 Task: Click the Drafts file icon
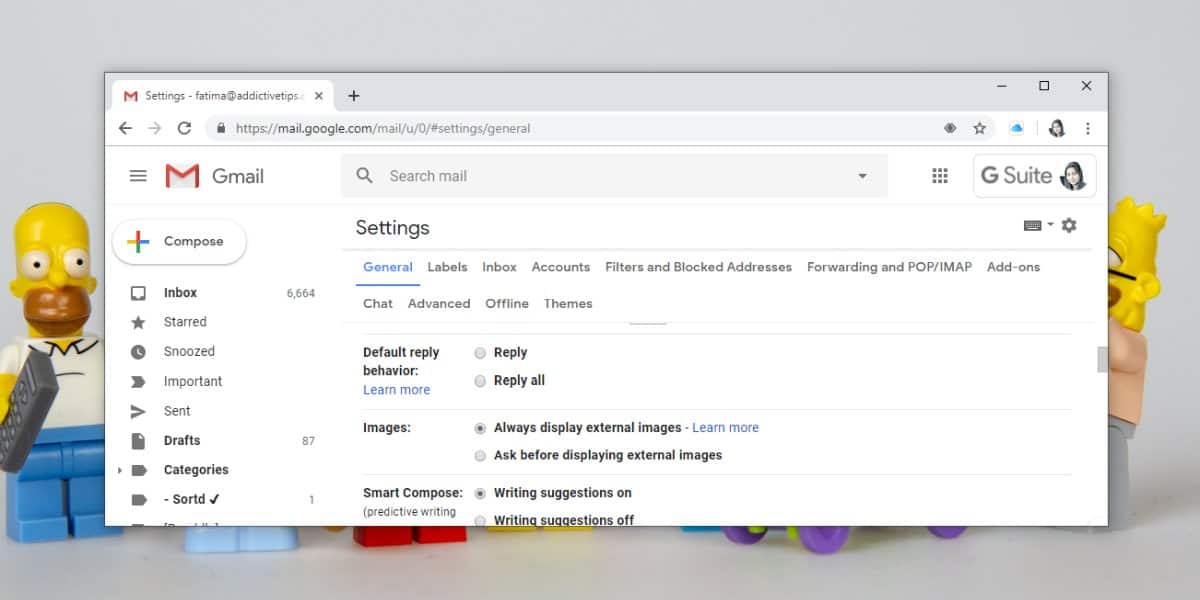coord(139,440)
